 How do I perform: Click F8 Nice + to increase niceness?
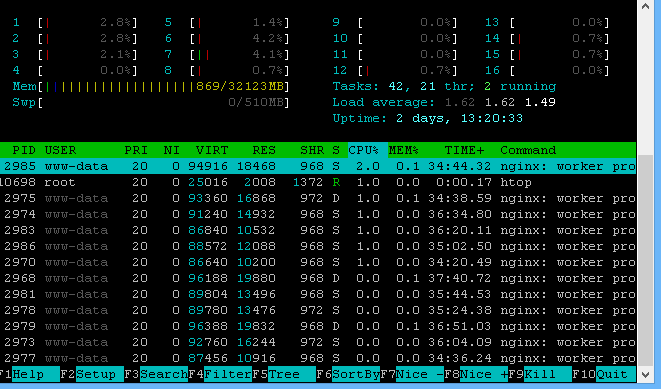(476, 374)
